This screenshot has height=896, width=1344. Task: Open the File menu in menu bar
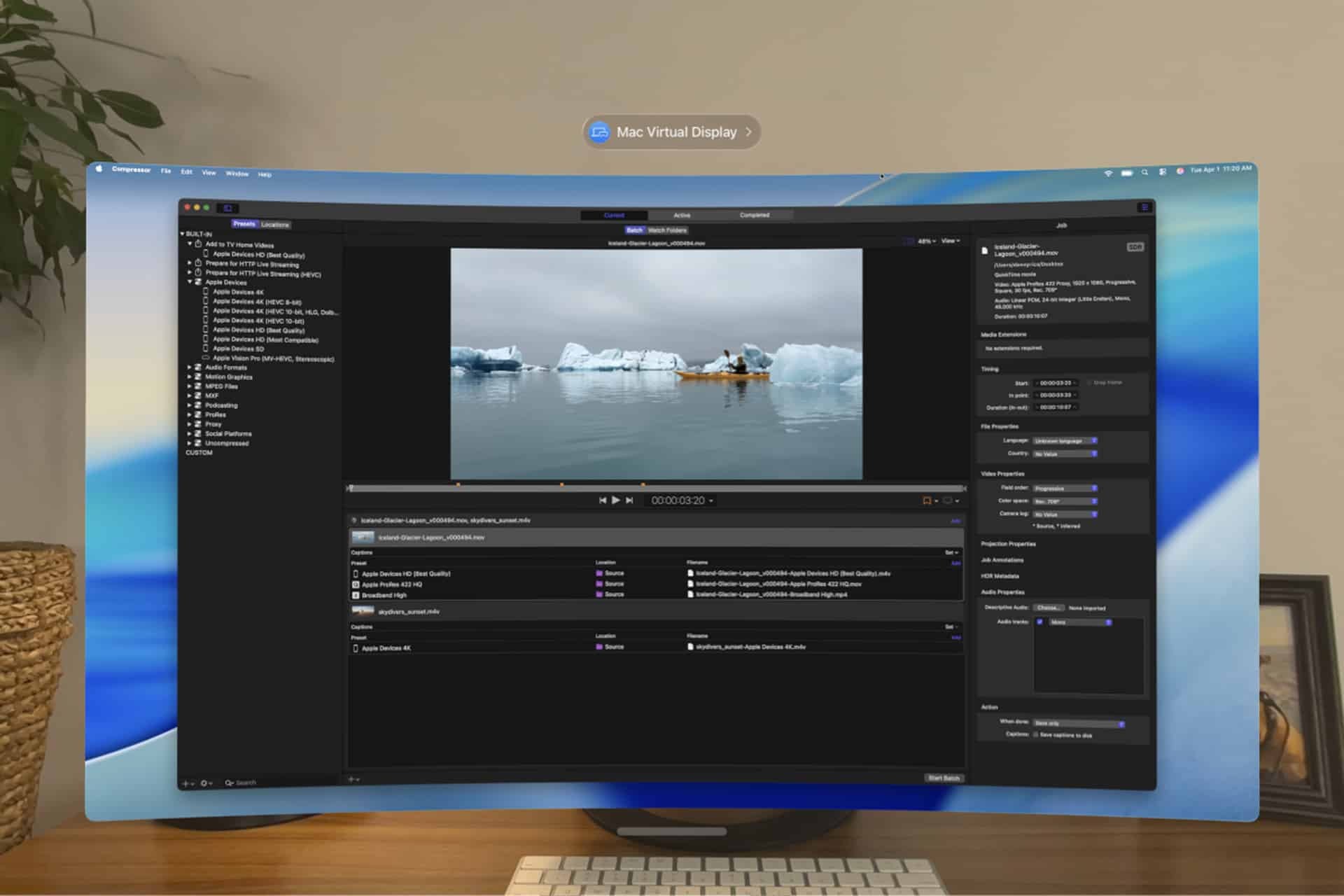point(166,171)
